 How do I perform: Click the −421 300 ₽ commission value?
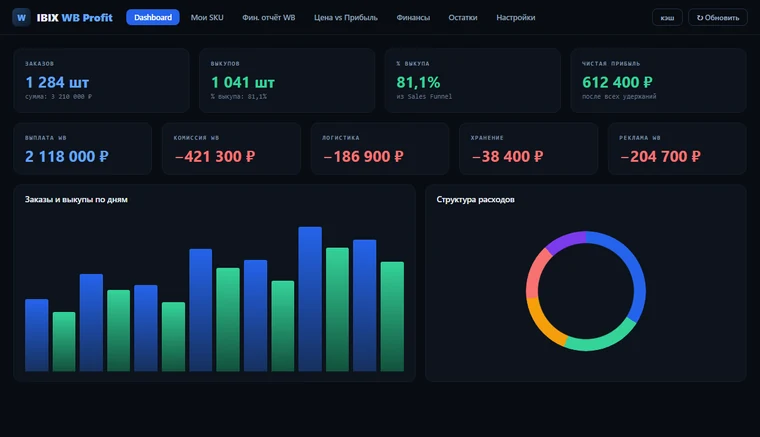pos(215,156)
